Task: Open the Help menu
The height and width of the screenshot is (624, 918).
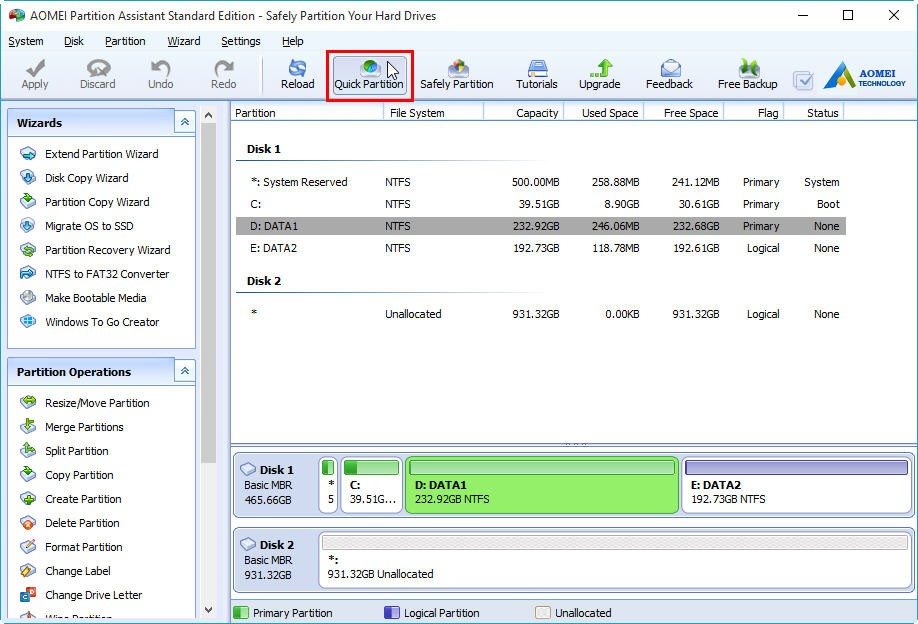Action: [x=293, y=41]
